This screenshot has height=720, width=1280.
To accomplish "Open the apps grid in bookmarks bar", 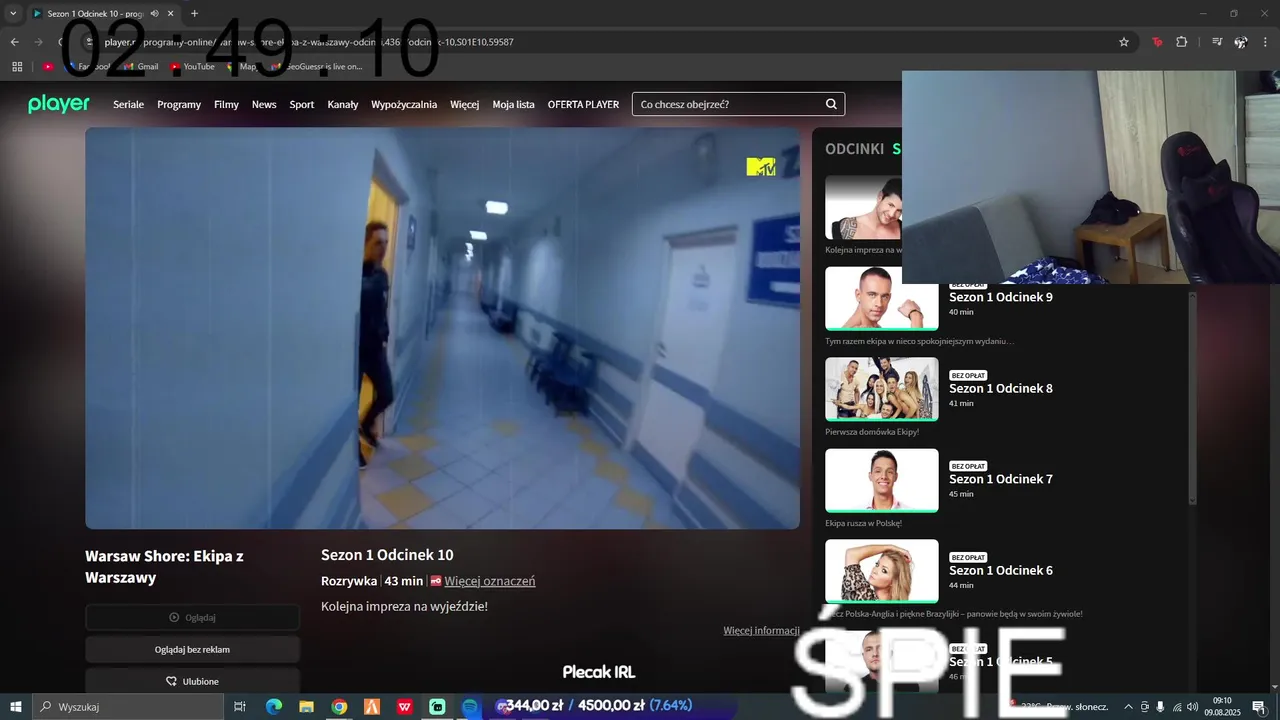I will click(17, 66).
